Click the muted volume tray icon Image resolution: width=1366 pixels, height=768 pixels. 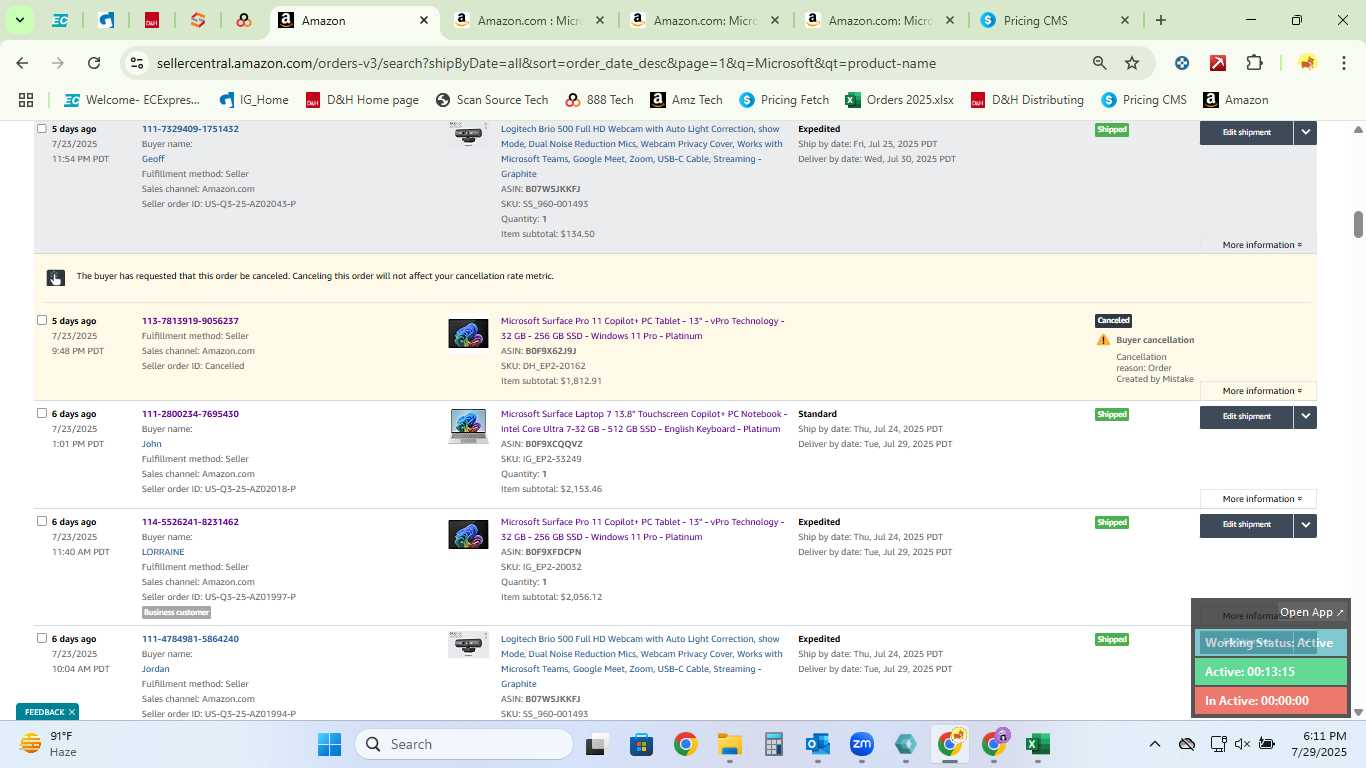tap(1242, 744)
